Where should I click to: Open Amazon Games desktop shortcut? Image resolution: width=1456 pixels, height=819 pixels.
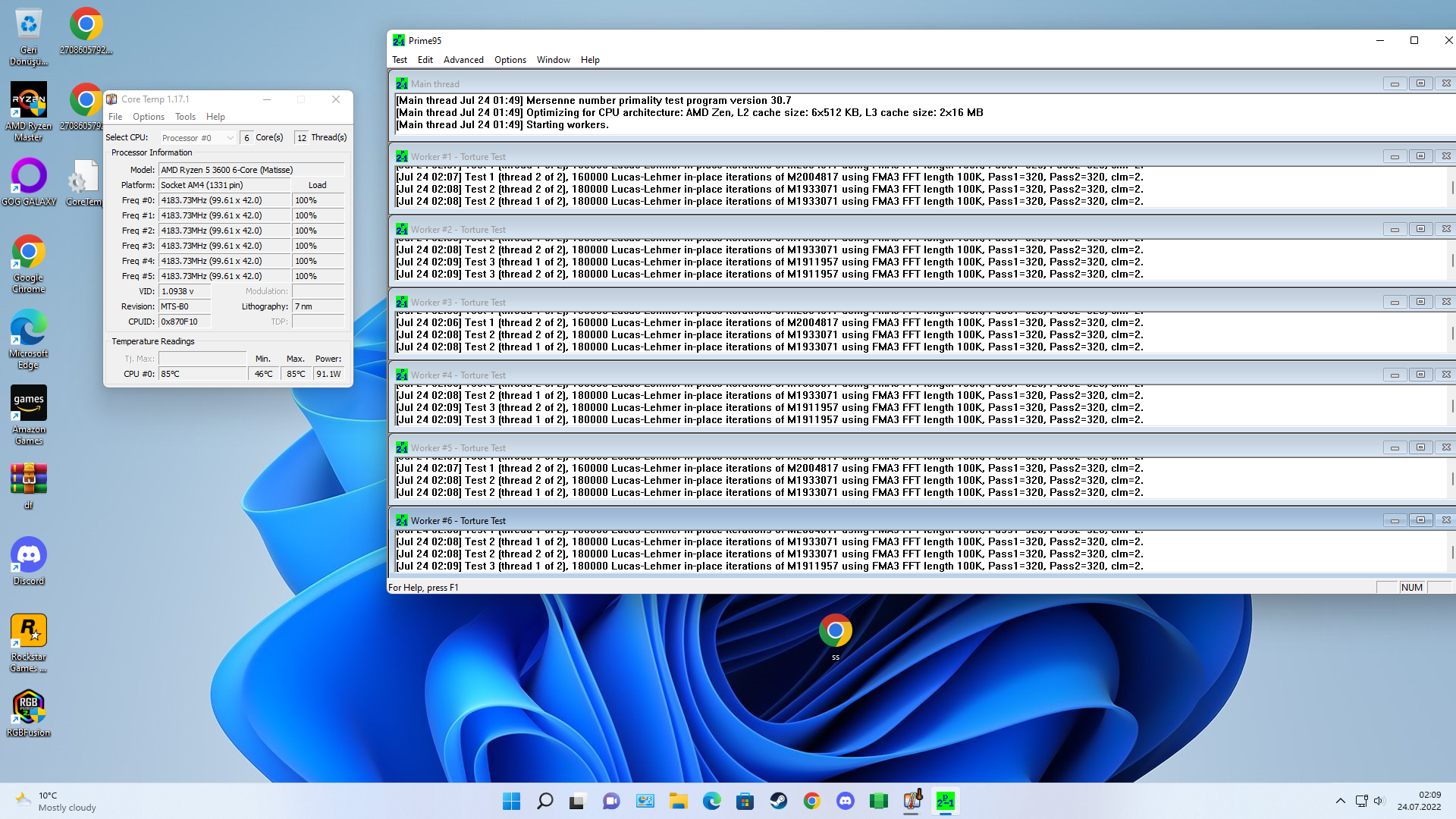coord(28,415)
